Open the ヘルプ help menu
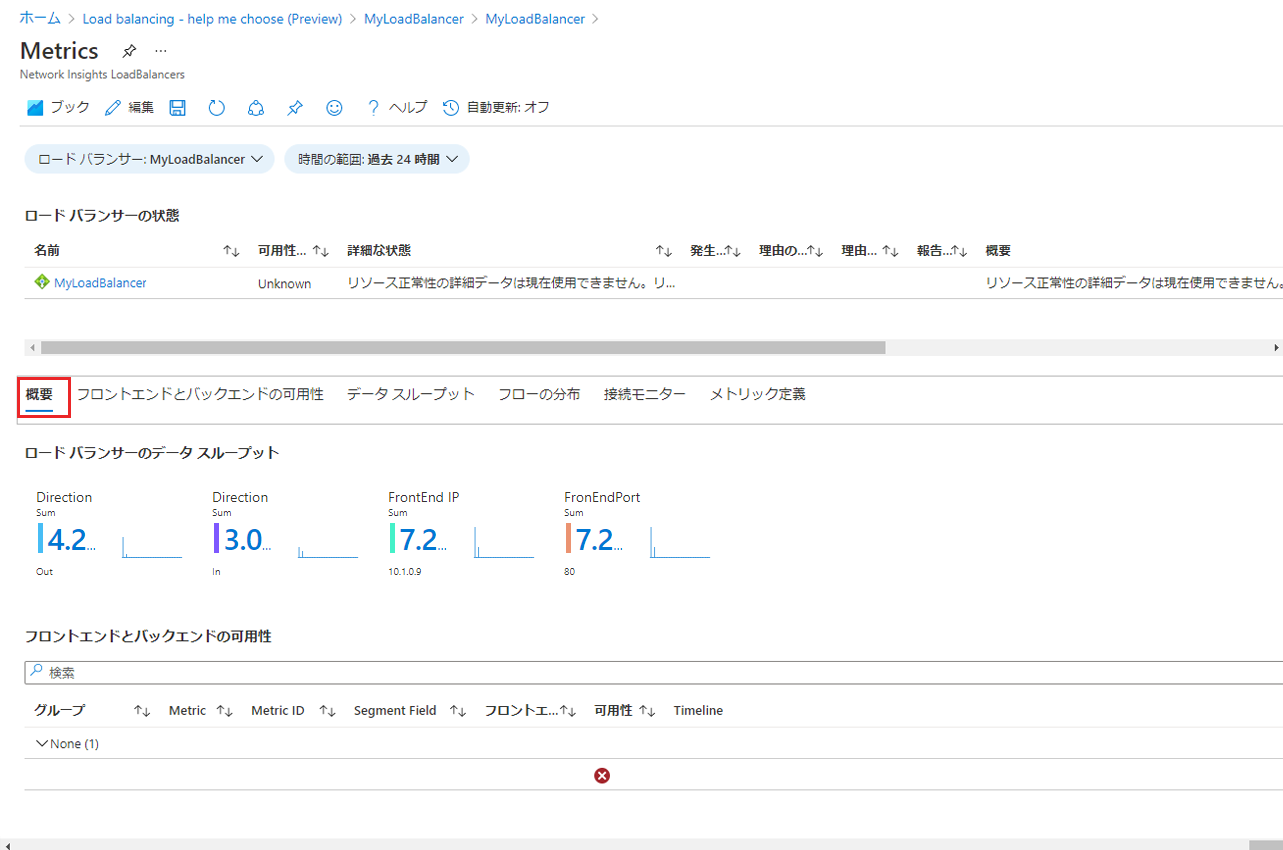The width and height of the screenshot is (1283, 850). pos(397,108)
